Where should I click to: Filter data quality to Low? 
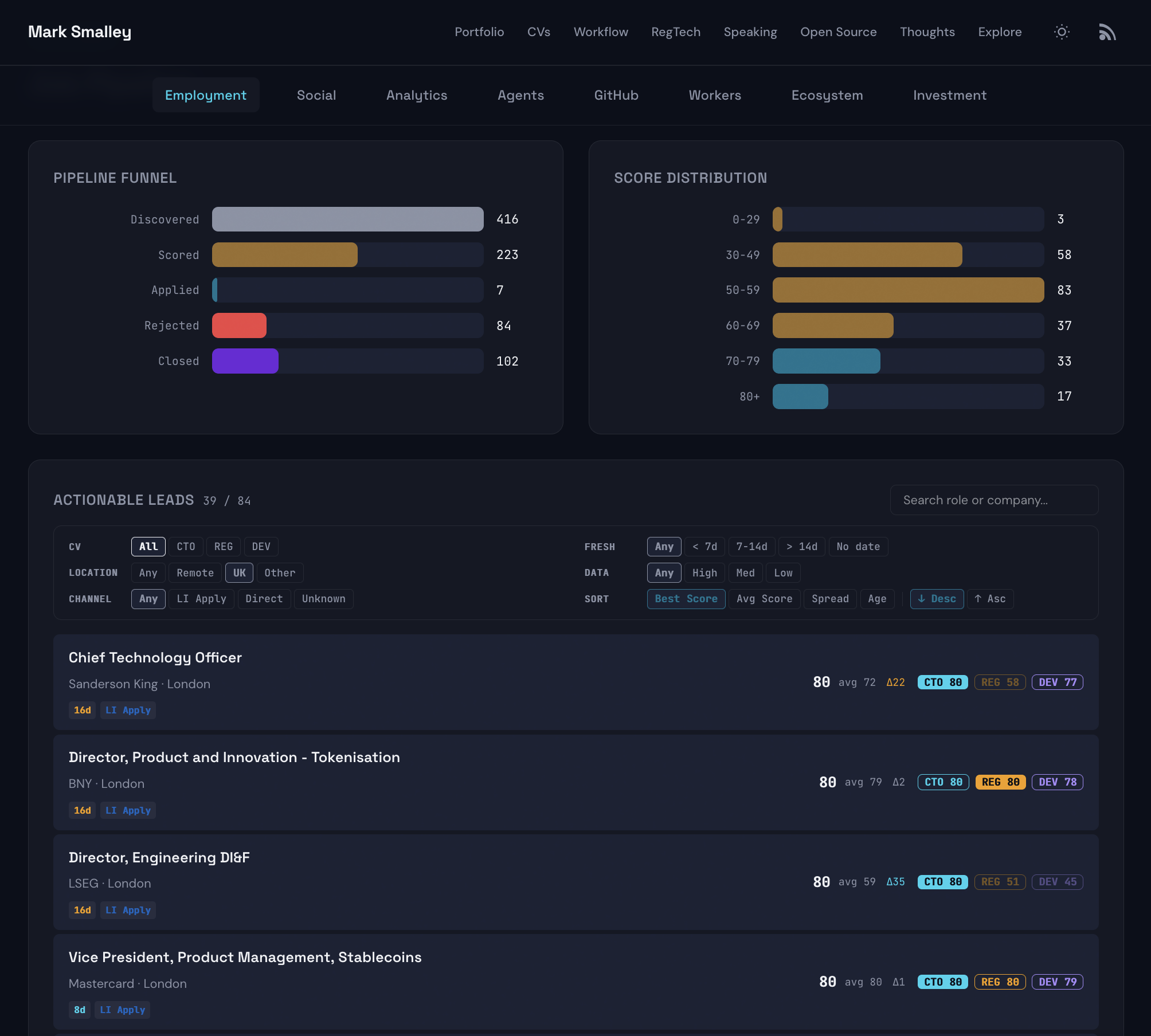click(784, 573)
